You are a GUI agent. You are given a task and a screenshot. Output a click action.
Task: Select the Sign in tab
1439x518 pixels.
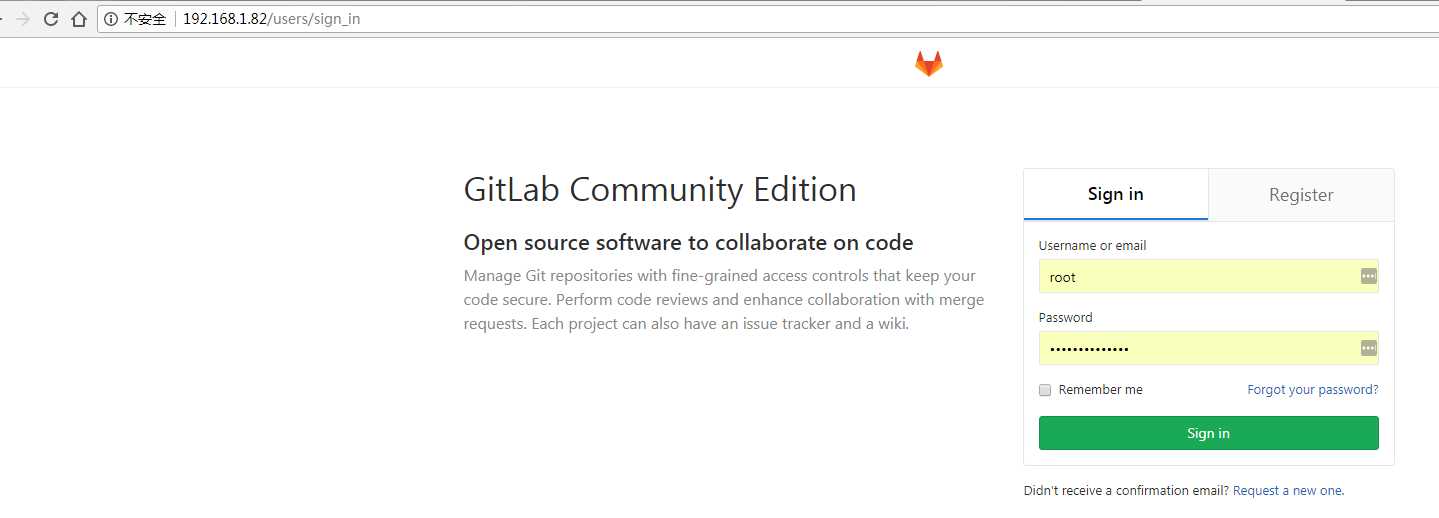tap(1116, 195)
